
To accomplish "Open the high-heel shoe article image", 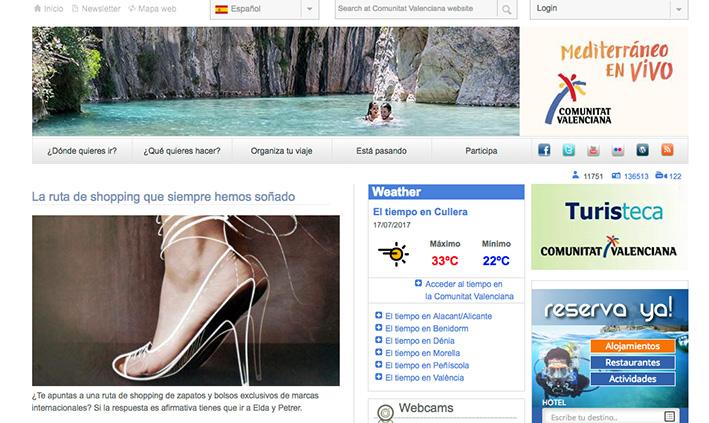I will pyautogui.click(x=185, y=300).
